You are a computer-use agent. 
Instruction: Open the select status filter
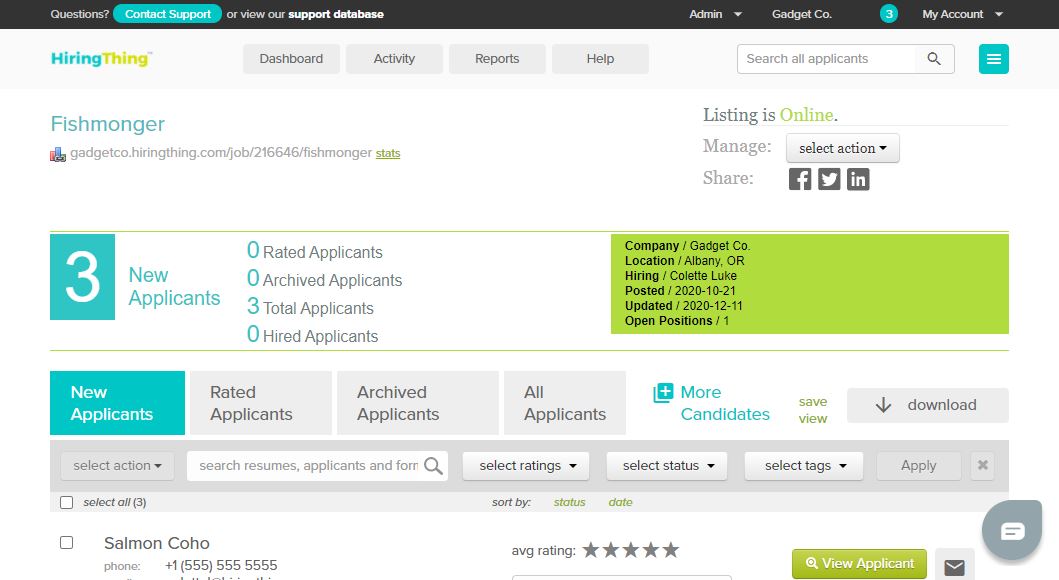667,465
